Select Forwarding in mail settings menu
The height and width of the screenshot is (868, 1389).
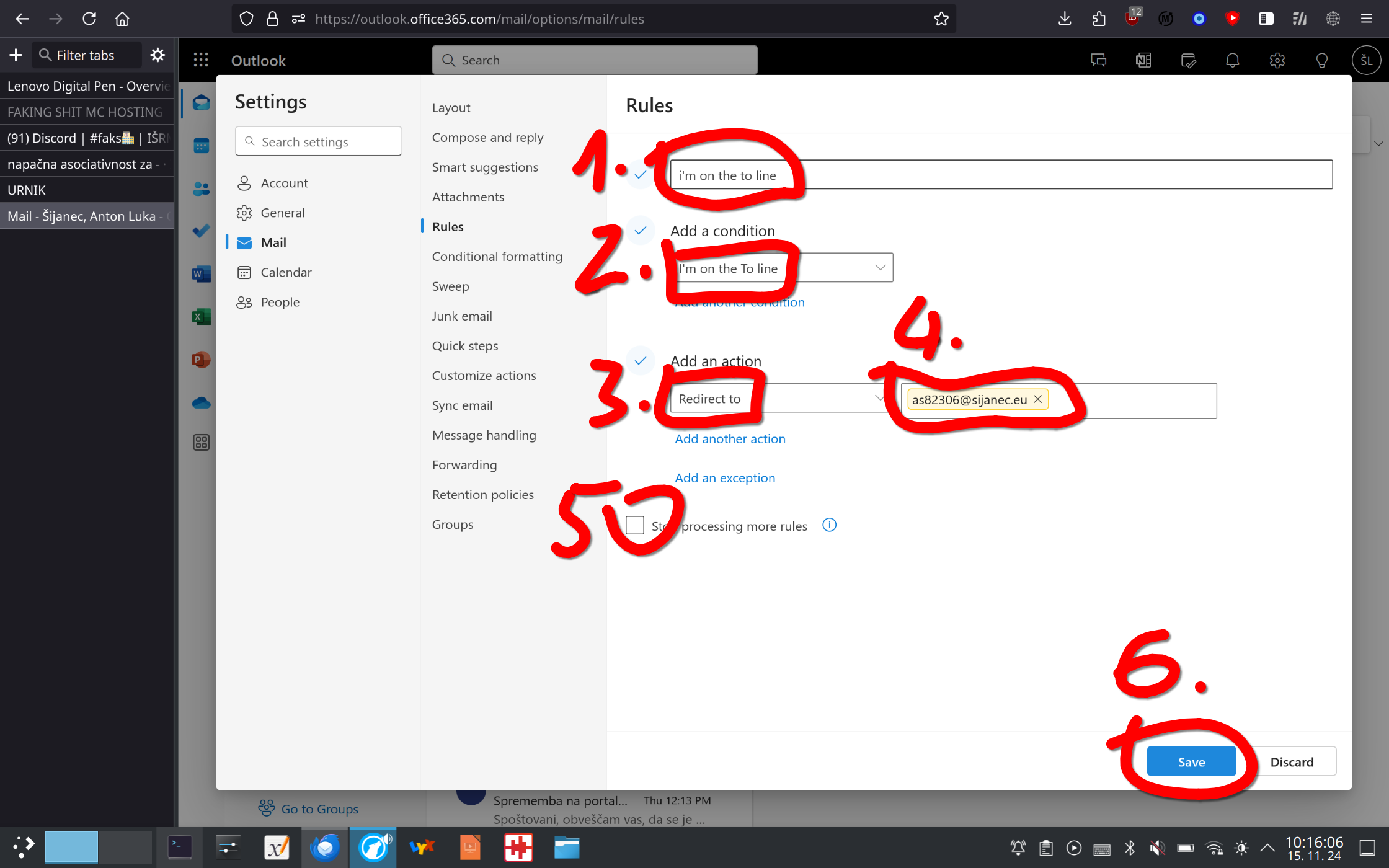pos(464,465)
